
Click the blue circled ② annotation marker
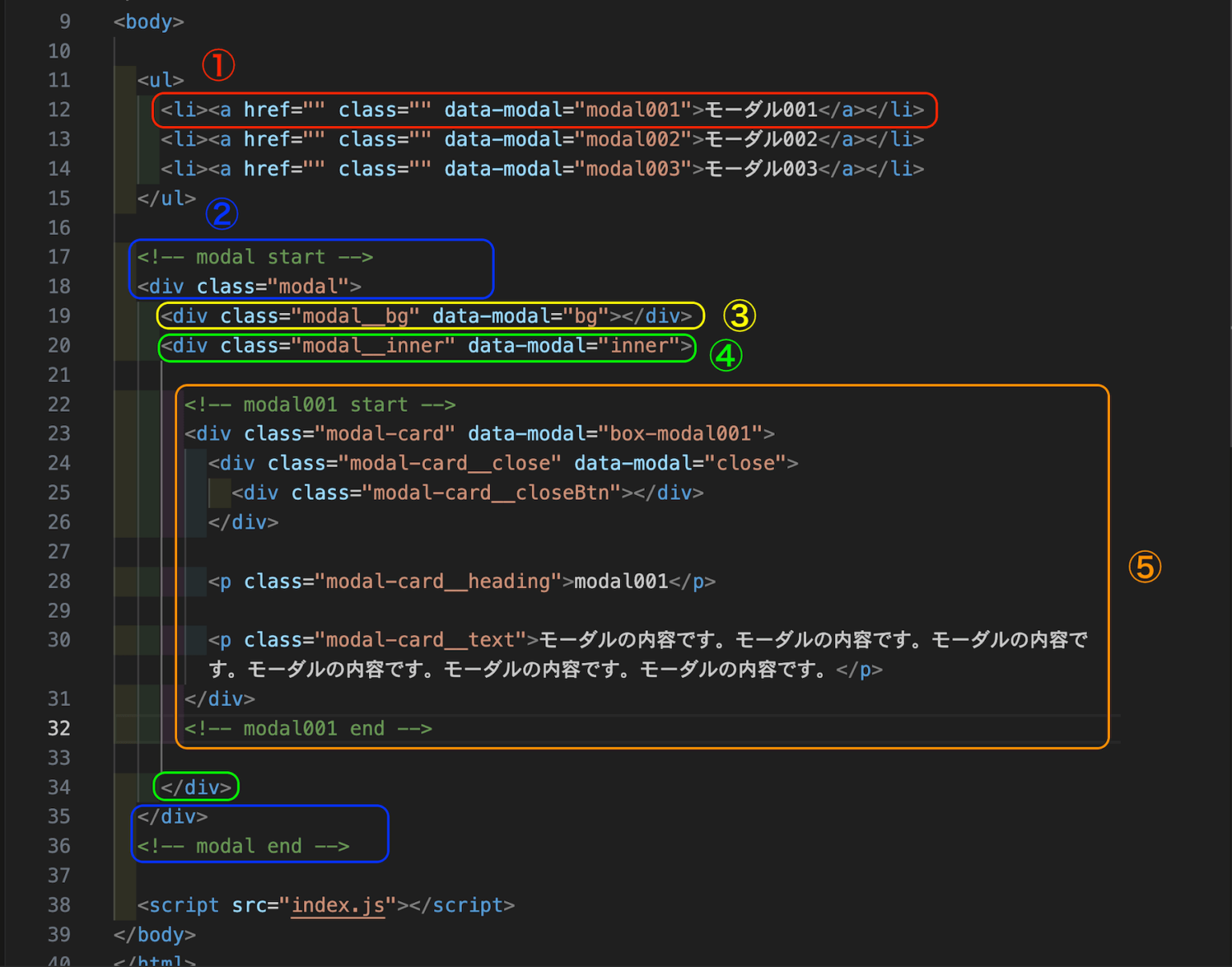pyautogui.click(x=222, y=213)
